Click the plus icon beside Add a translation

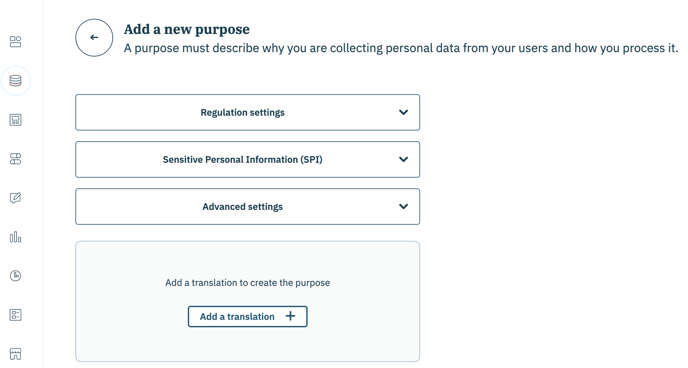[290, 316]
